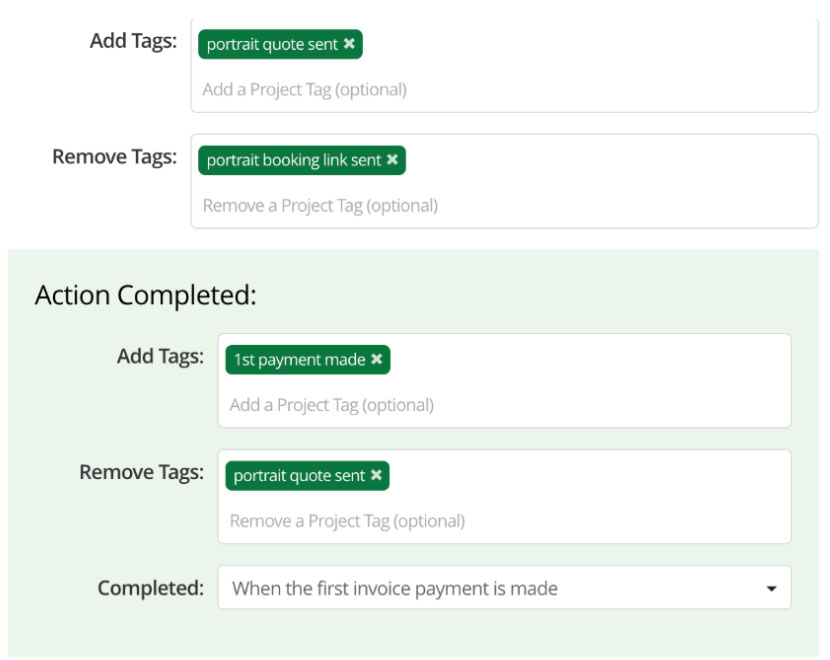Click x on 'portrait quote sent' under Action Completed
830x660 pixels.
point(376,475)
